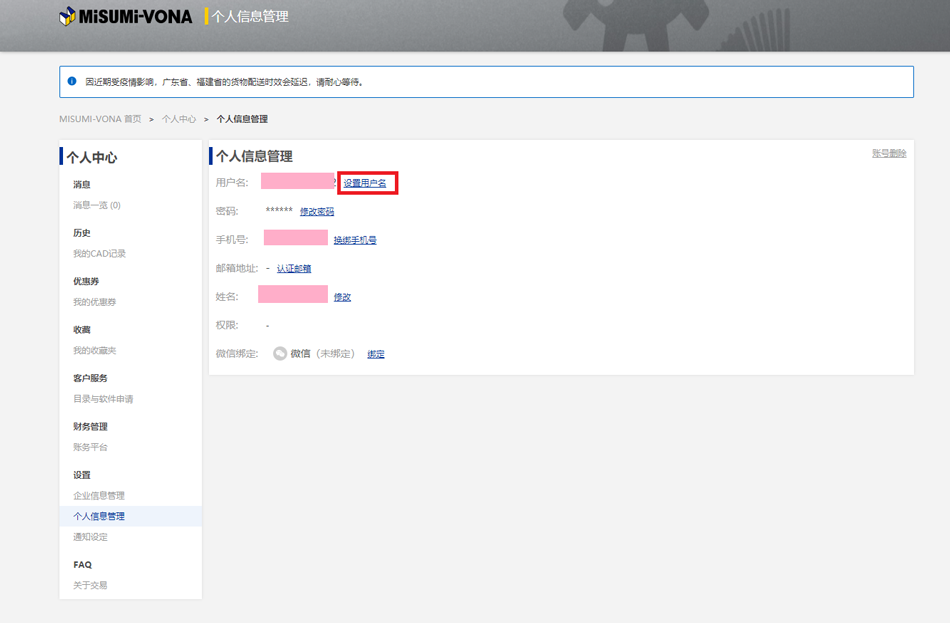The image size is (950, 623).
Task: Click 修改 next to the name field
Action: [342, 298]
